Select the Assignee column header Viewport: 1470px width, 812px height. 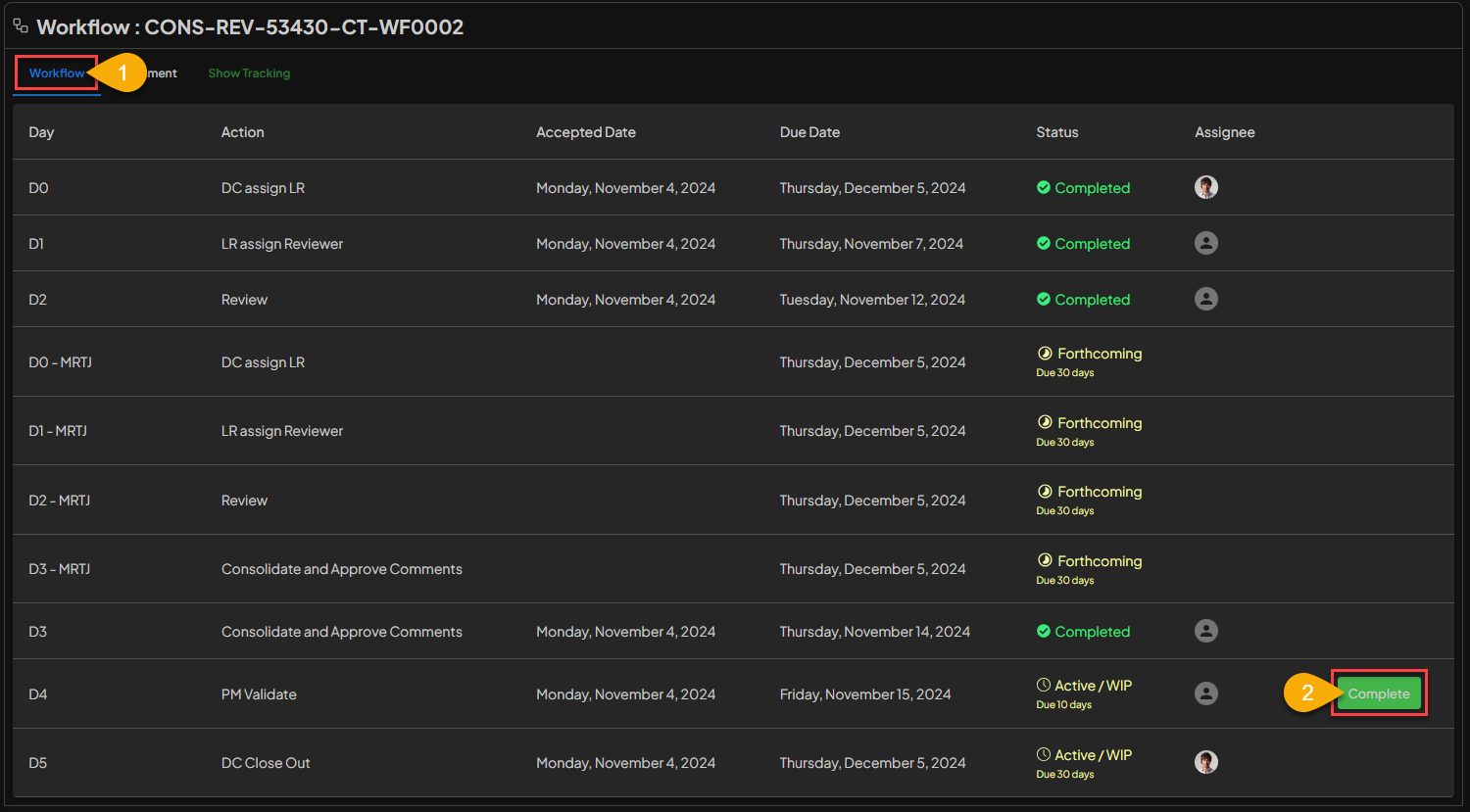[1224, 132]
